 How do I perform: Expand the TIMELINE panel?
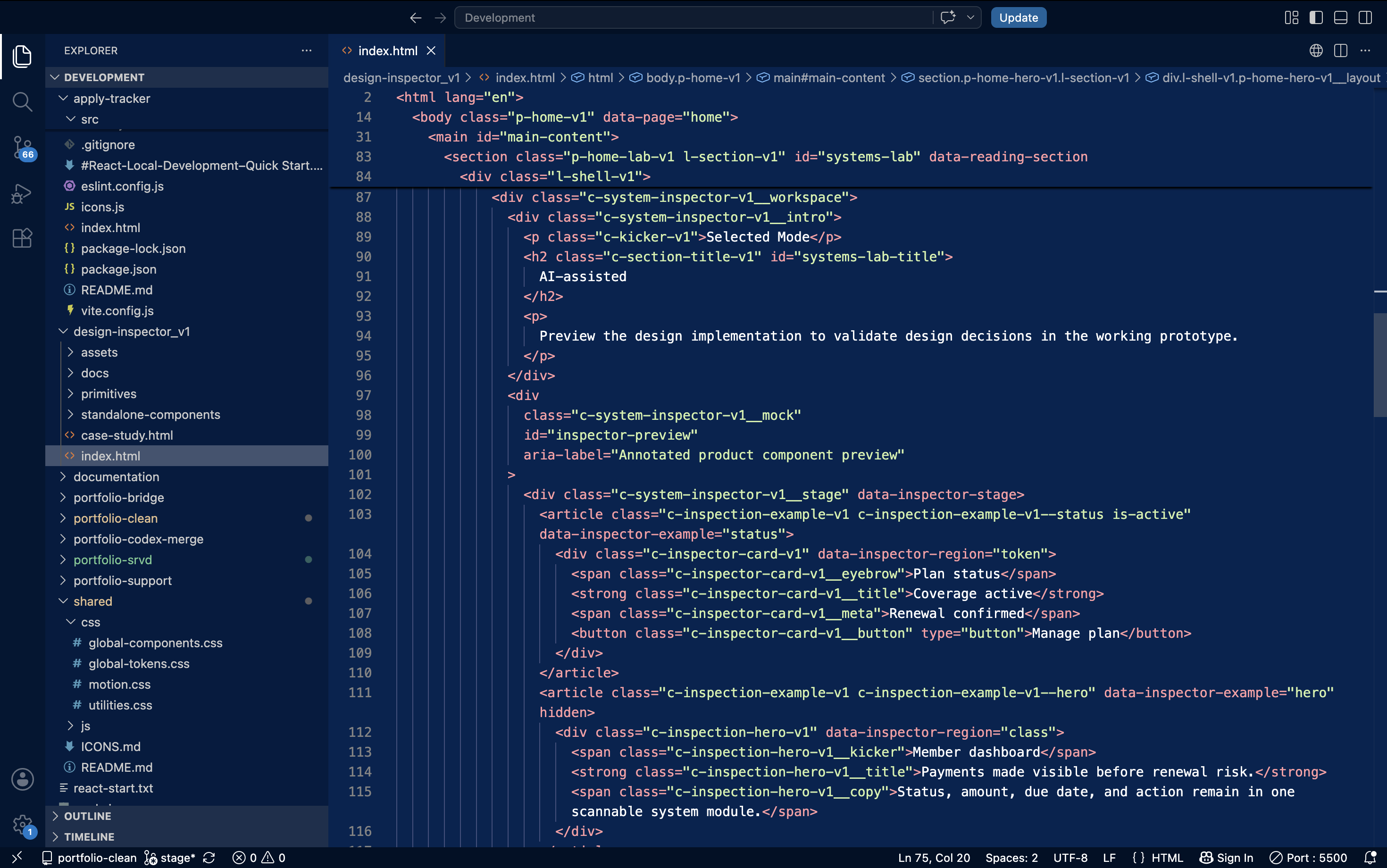point(187,836)
